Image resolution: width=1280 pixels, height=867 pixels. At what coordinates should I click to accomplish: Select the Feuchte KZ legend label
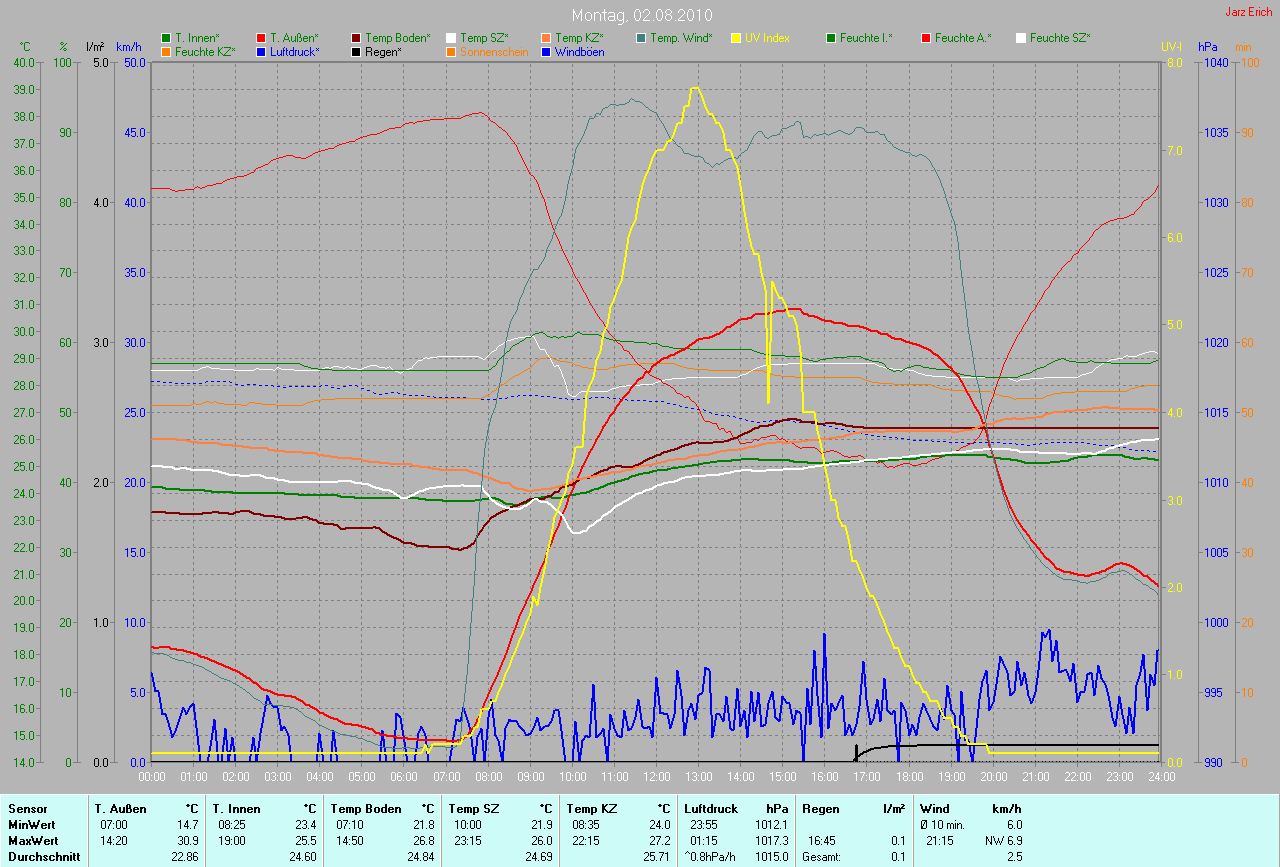point(204,51)
